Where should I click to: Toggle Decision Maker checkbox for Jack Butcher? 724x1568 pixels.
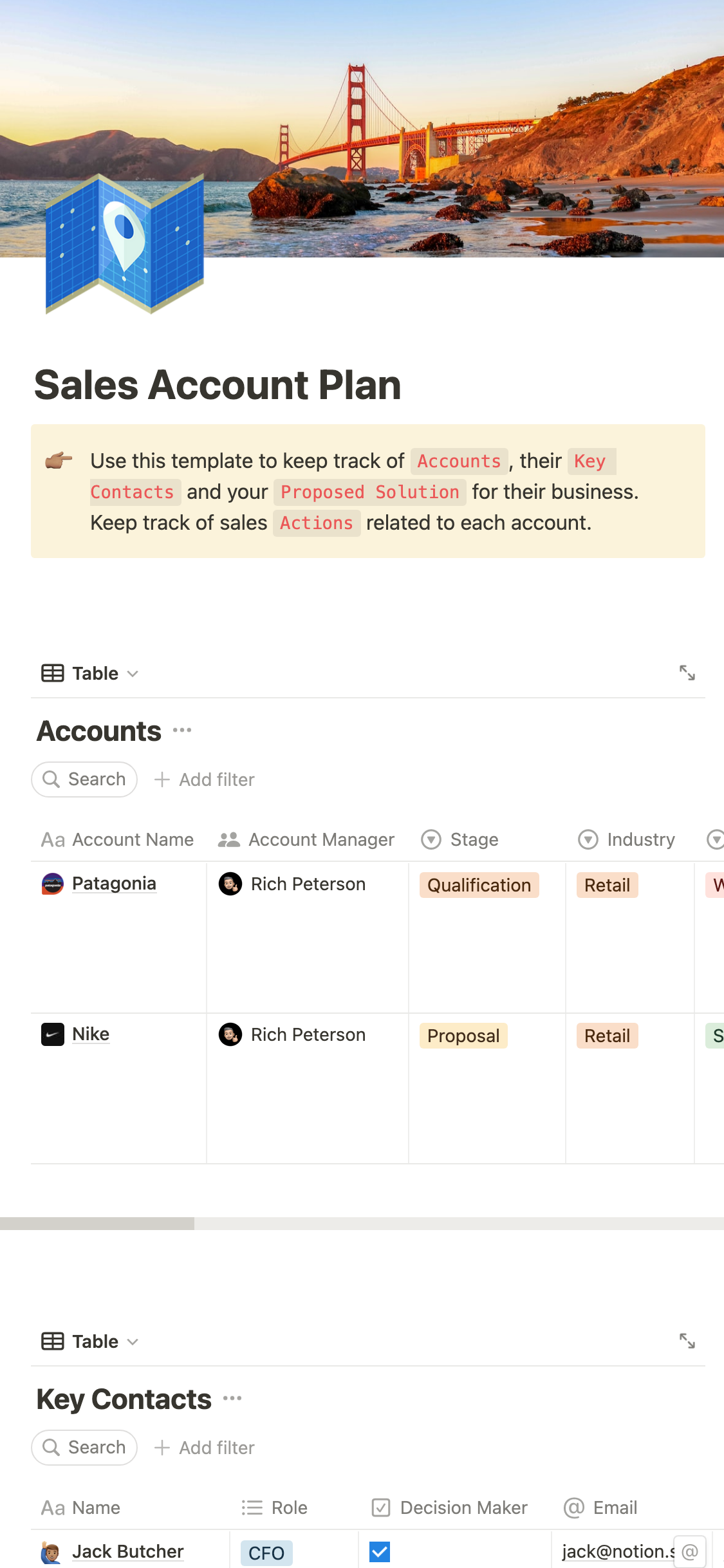380,1551
